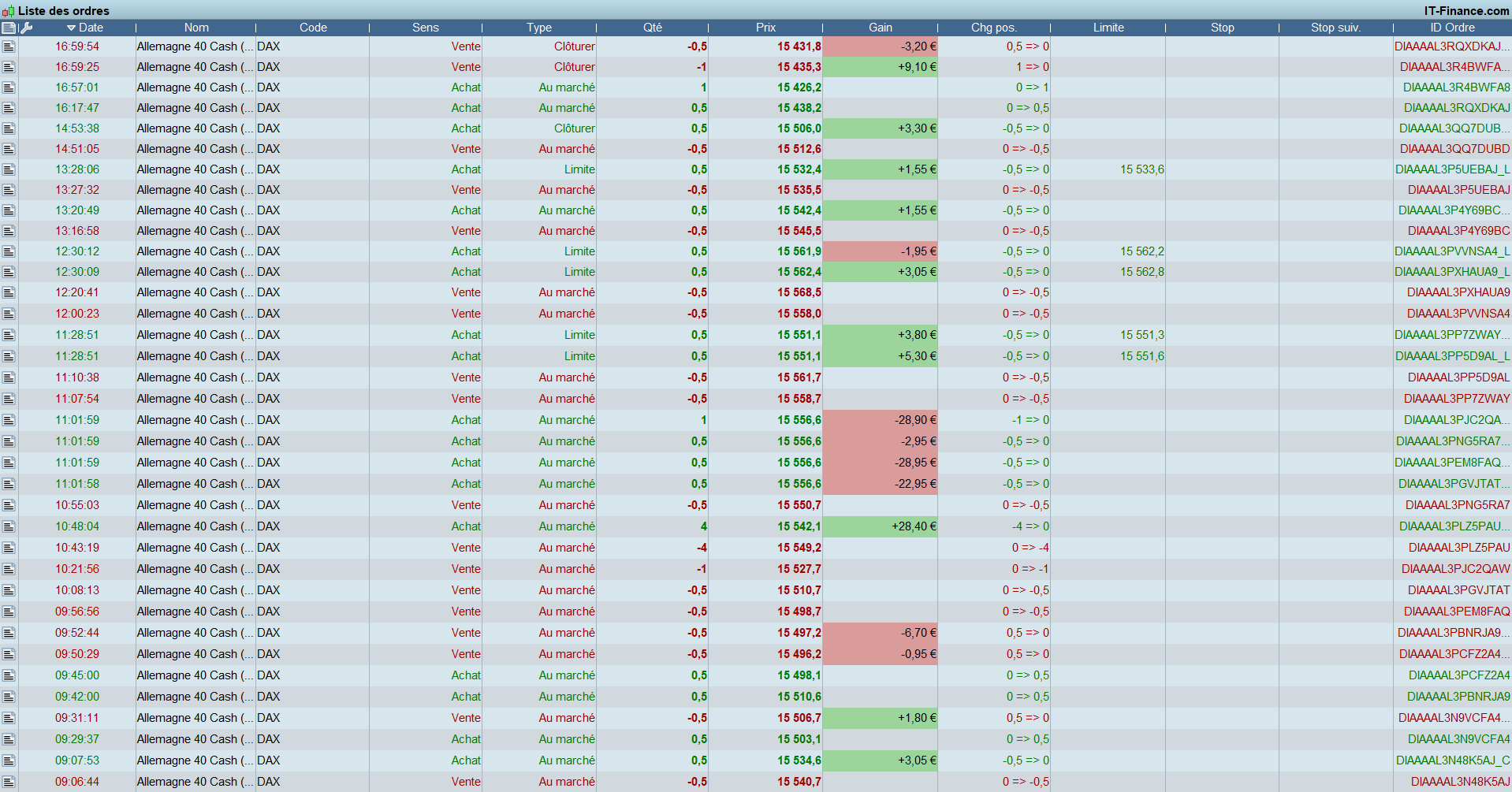Viewport: 1512px width, 792px height.
Task: Open the detail icon for the 09:52:44 order
Action: coord(9,633)
